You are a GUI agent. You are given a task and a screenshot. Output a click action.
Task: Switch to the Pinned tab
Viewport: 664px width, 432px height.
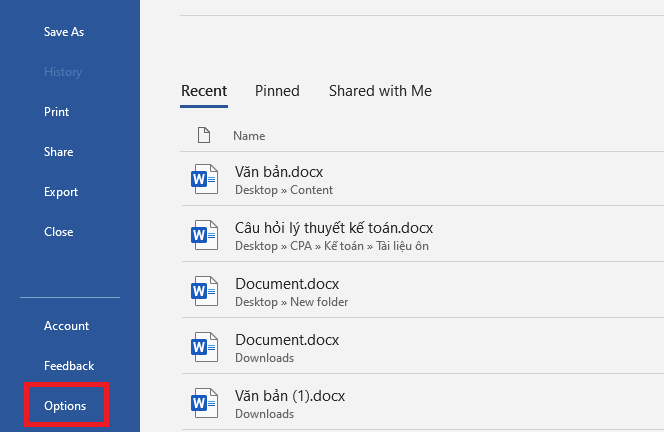point(277,91)
